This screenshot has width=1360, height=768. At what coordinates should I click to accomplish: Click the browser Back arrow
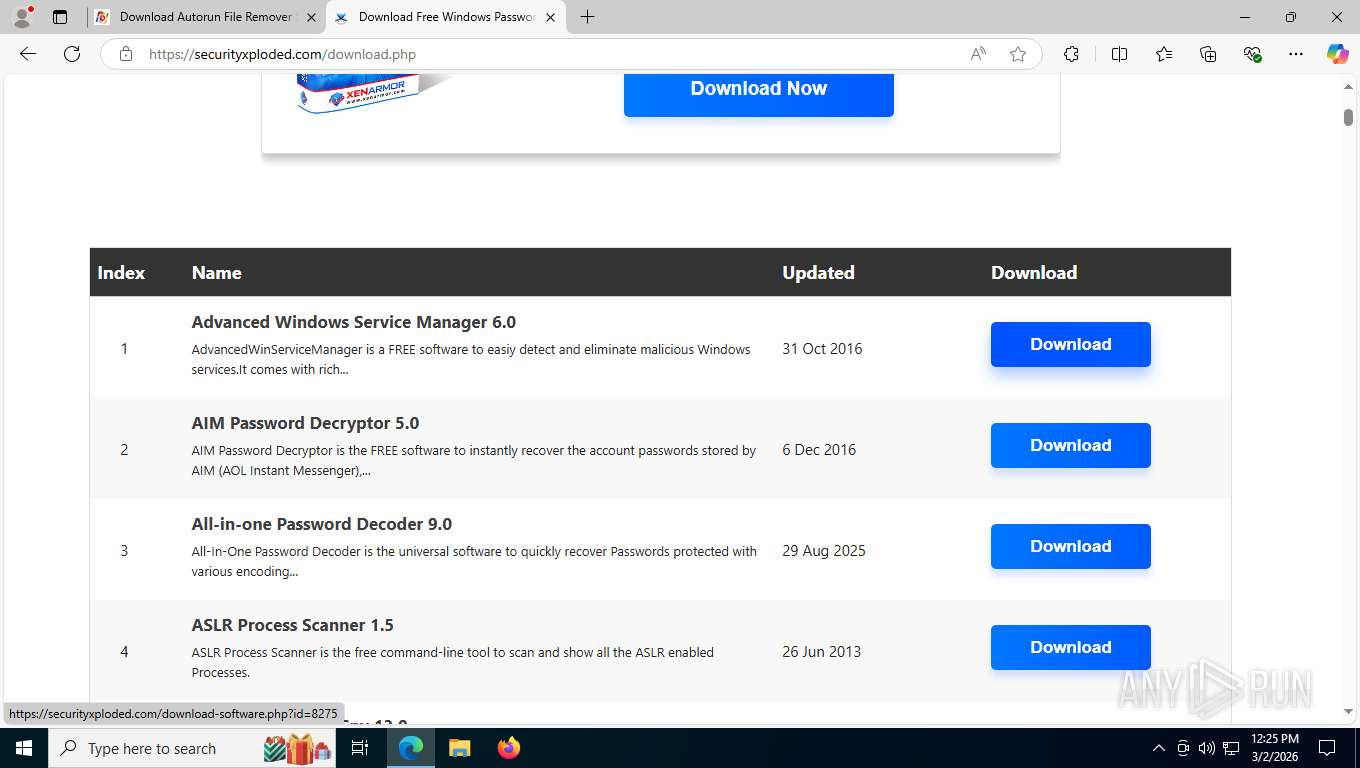point(28,54)
